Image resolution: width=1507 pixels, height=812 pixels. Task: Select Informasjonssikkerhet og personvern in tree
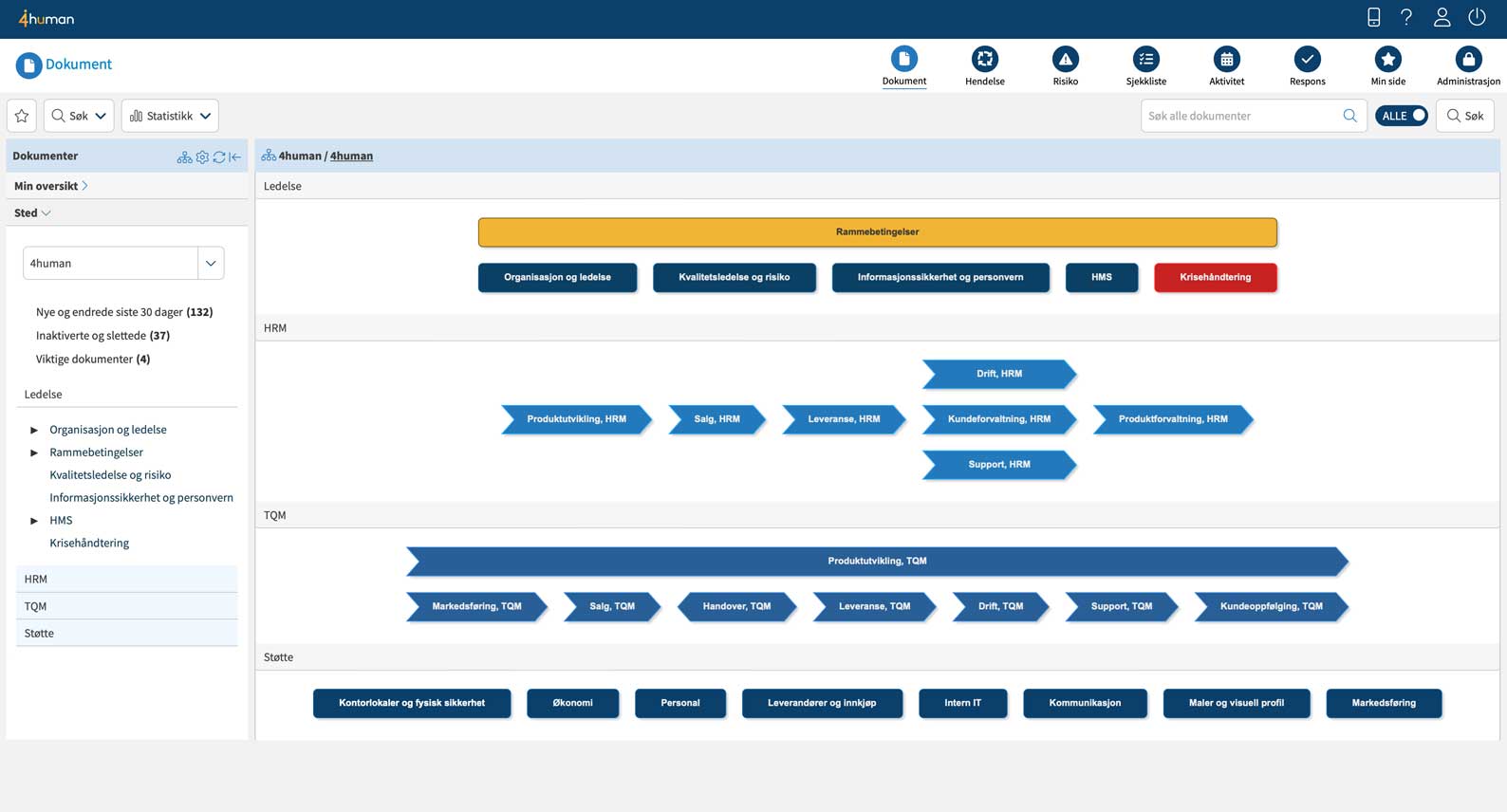click(141, 498)
